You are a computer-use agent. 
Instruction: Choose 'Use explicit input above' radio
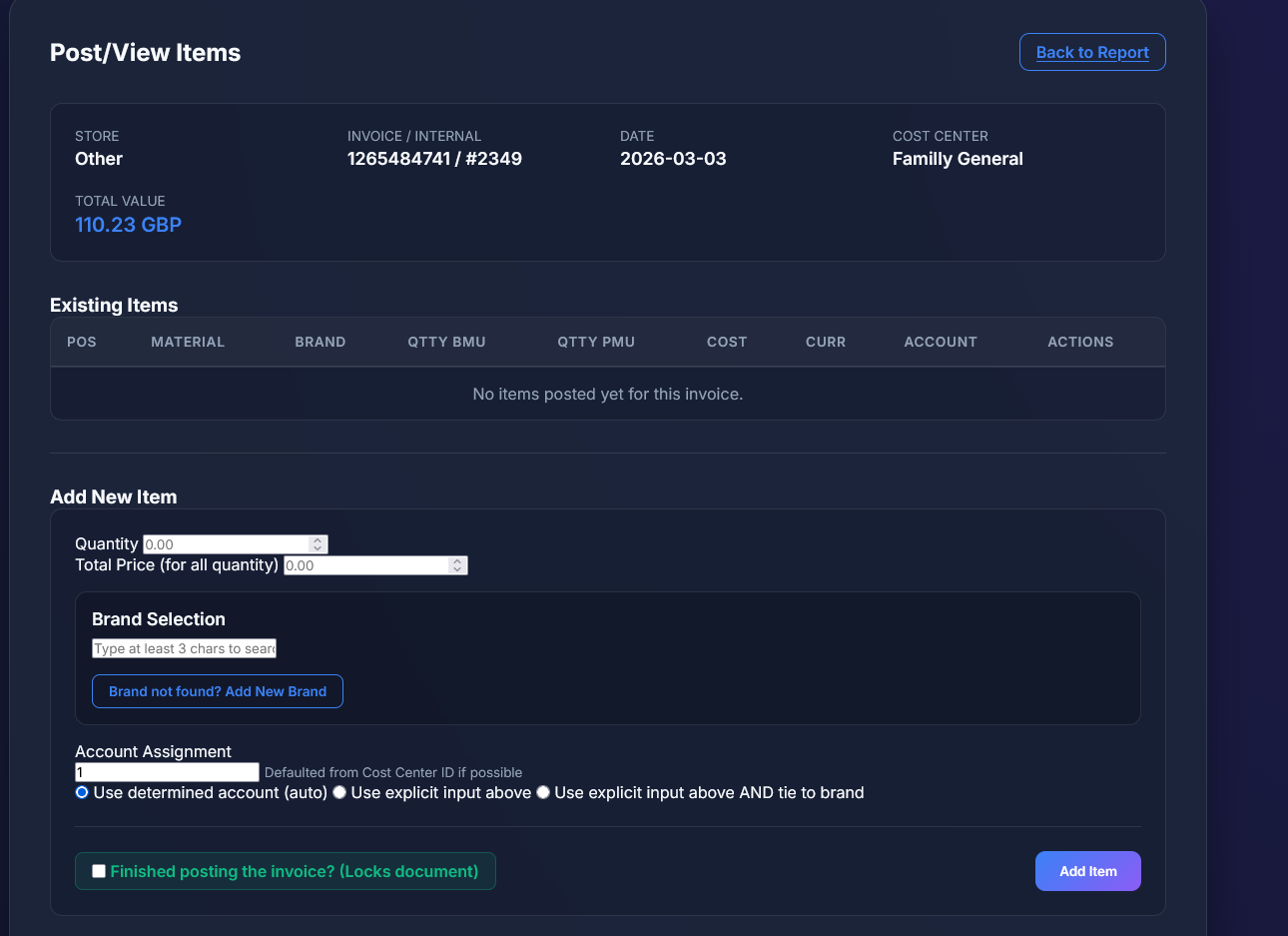339,792
